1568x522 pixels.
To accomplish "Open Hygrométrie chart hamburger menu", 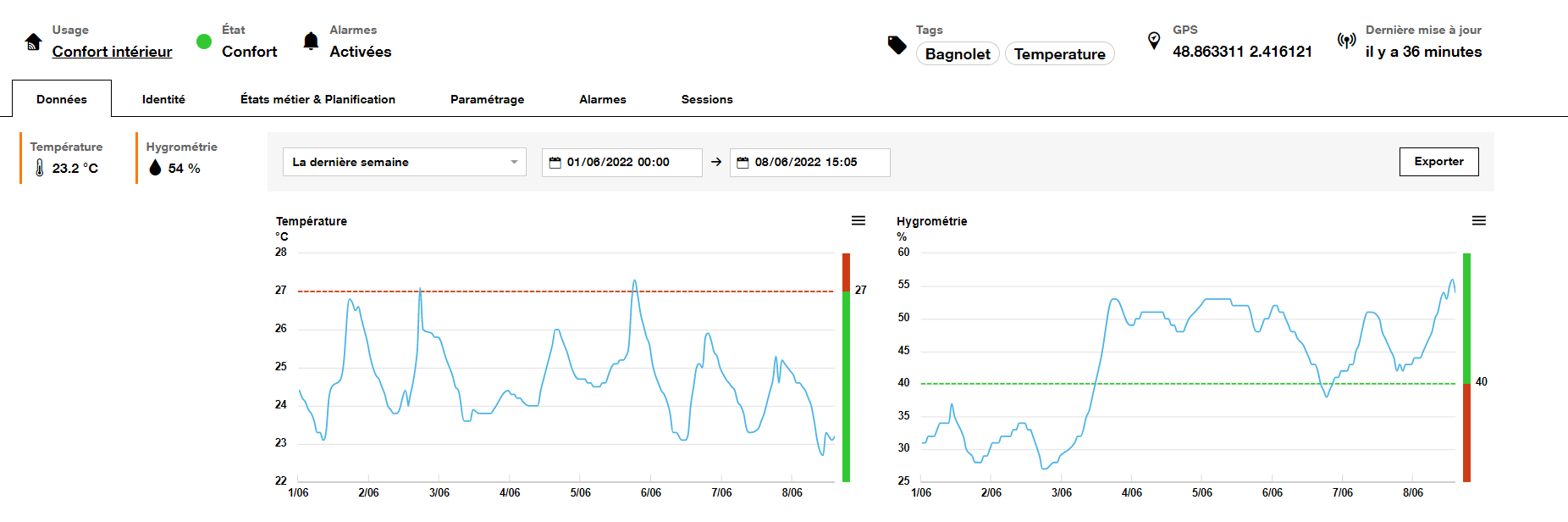I will (x=1478, y=221).
